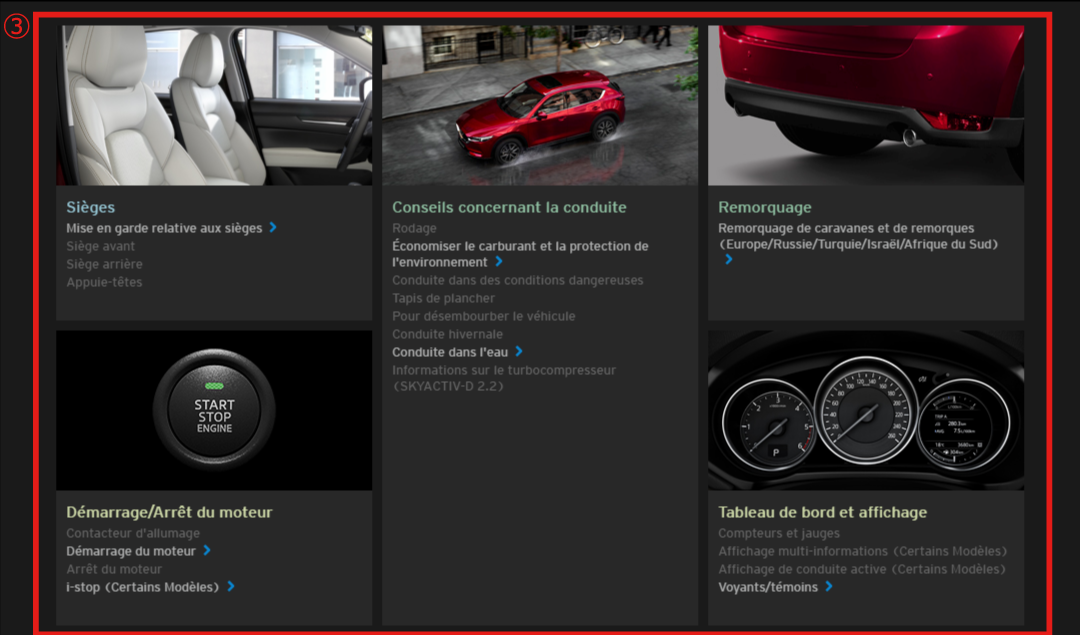The image size is (1080, 635).
Task: Select the instrument cluster gauges image
Action: pyautogui.click(x=866, y=410)
